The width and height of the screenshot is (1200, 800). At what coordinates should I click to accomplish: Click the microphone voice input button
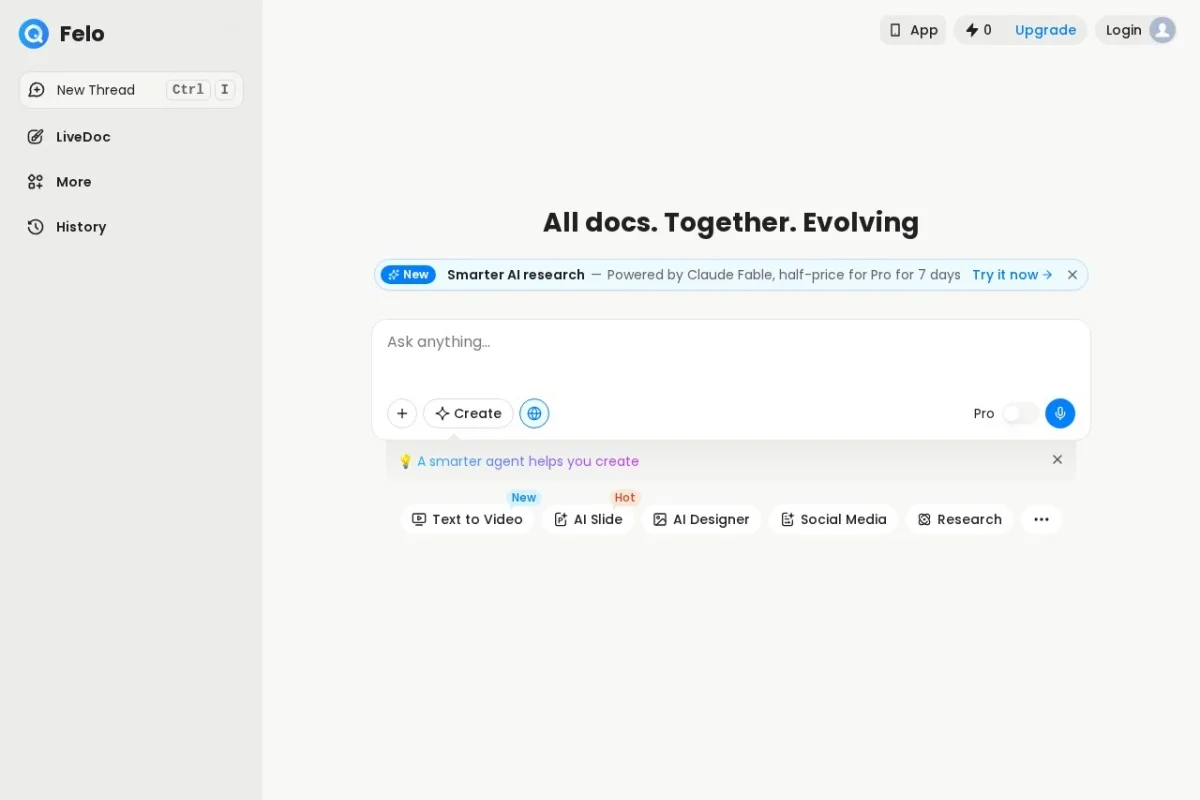click(x=1060, y=414)
